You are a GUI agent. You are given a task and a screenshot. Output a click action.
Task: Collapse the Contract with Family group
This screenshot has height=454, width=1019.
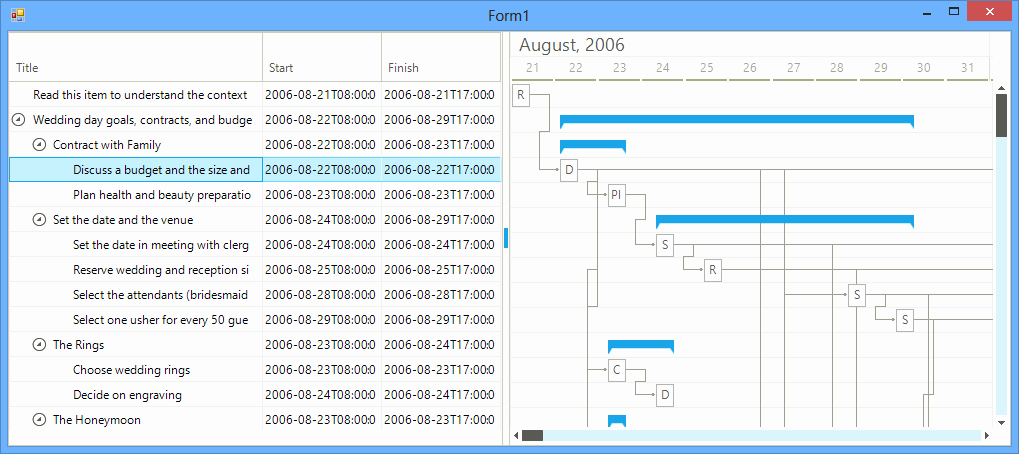39,145
